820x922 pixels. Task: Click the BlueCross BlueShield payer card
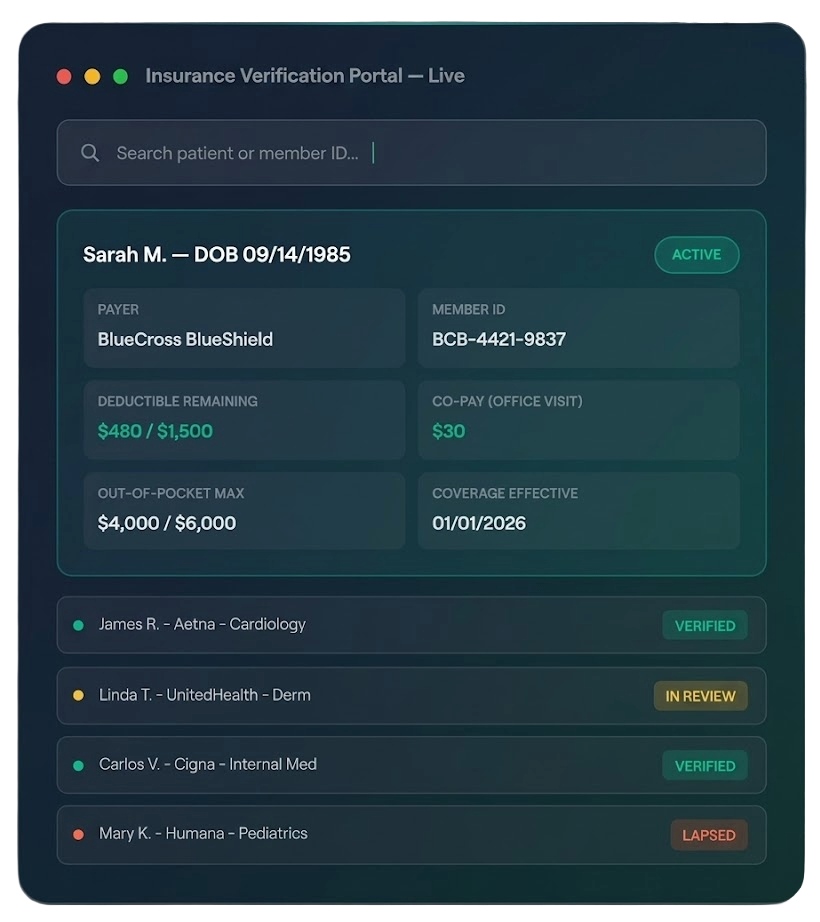244,328
